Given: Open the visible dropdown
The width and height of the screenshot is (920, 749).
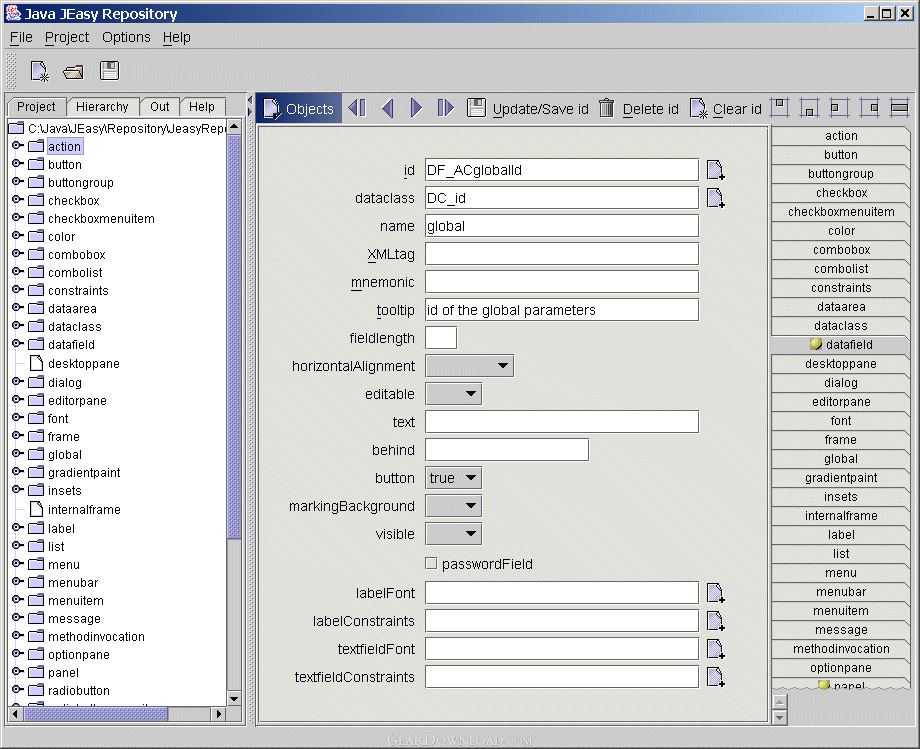Looking at the screenshot, I should coord(454,534).
